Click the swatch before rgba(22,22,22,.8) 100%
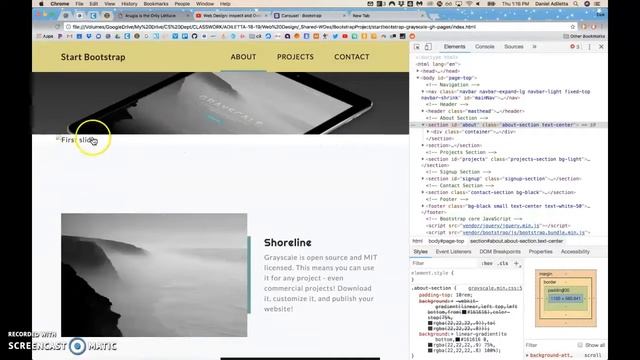Screen dimensions: 640x360 tap(430, 350)
